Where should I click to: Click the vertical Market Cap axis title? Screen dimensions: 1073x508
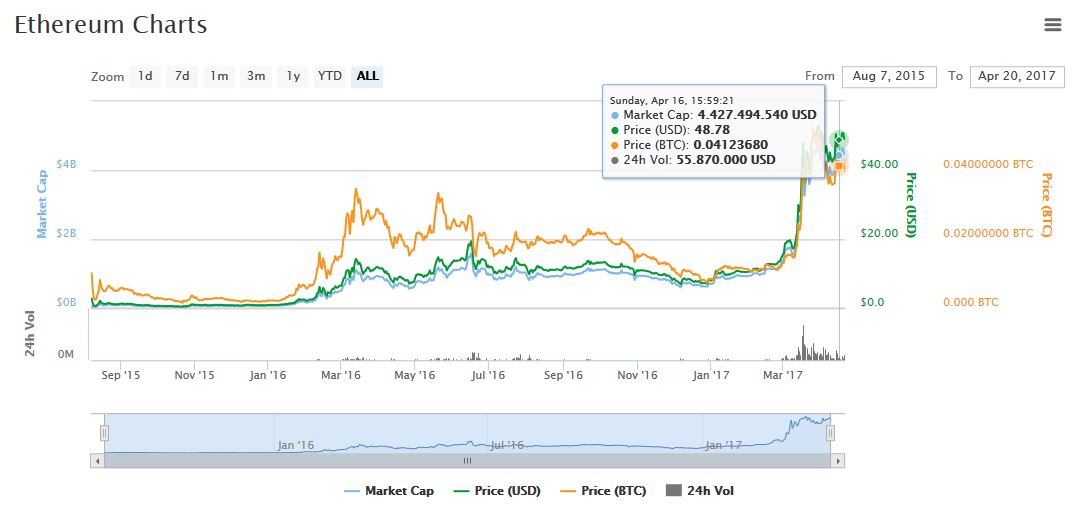pyautogui.click(x=42, y=205)
